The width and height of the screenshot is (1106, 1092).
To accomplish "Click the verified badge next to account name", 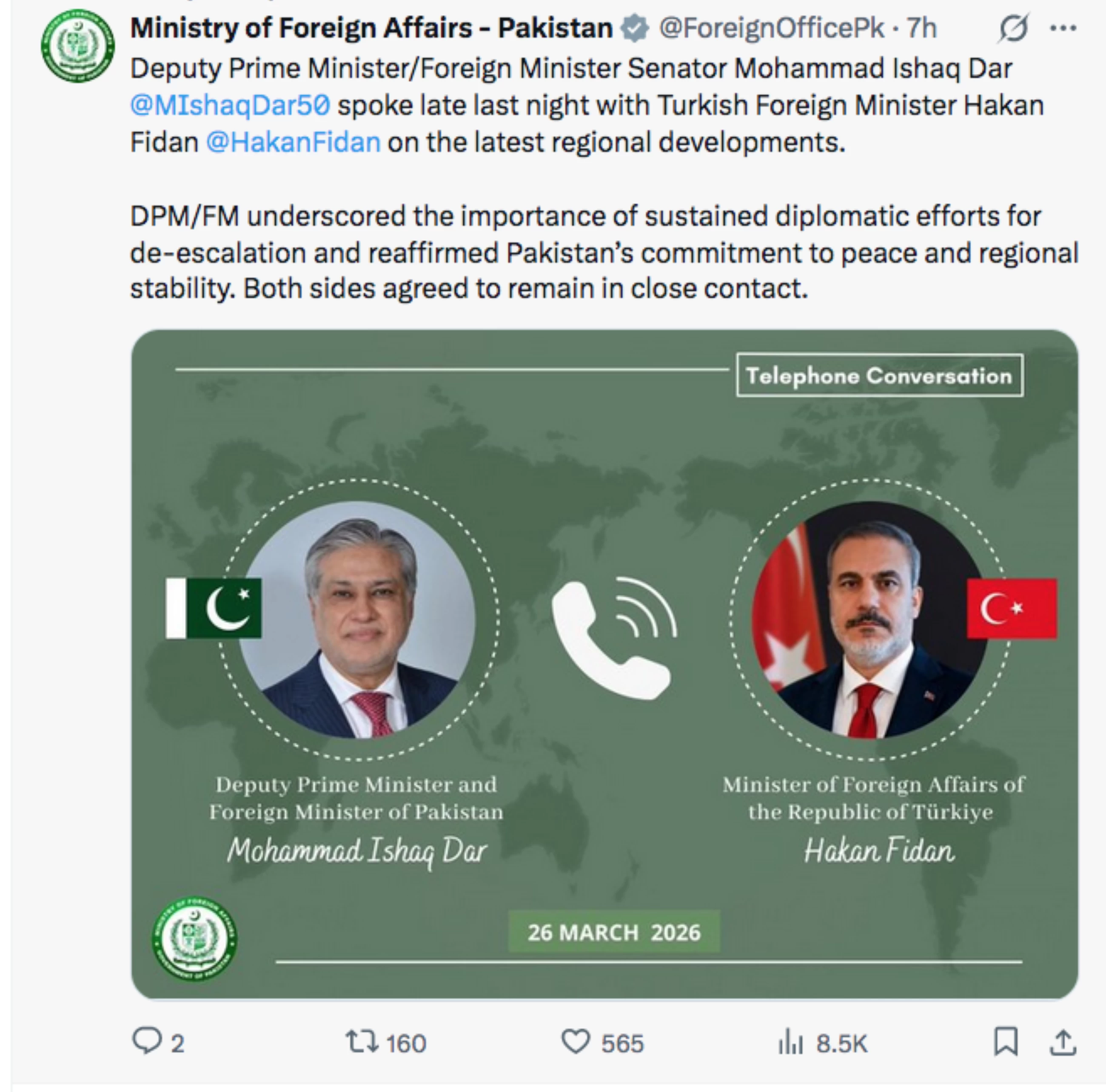I will (632, 26).
